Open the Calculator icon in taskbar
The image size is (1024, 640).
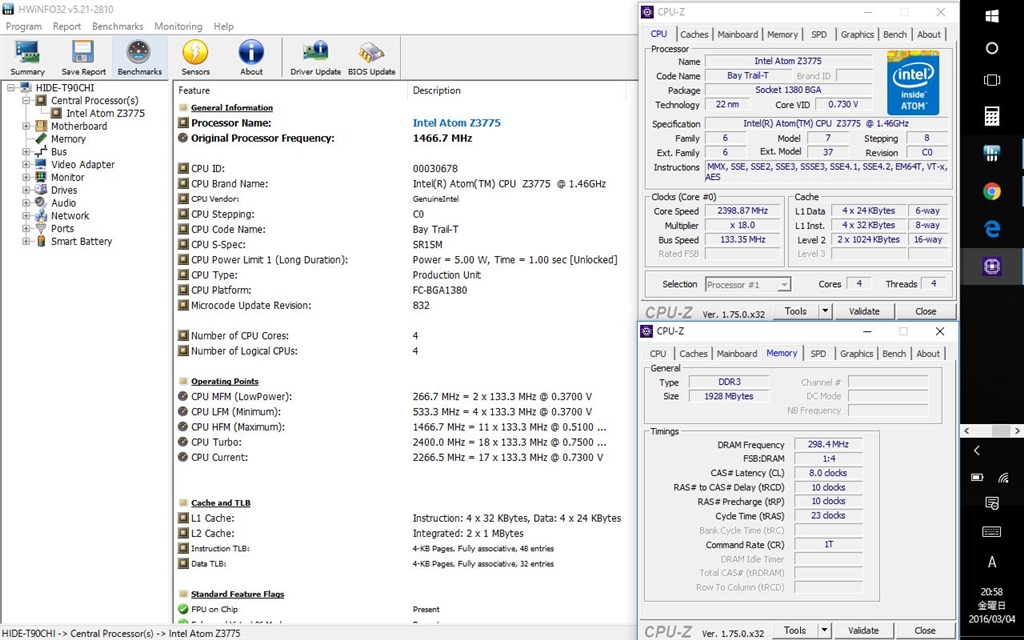992,116
